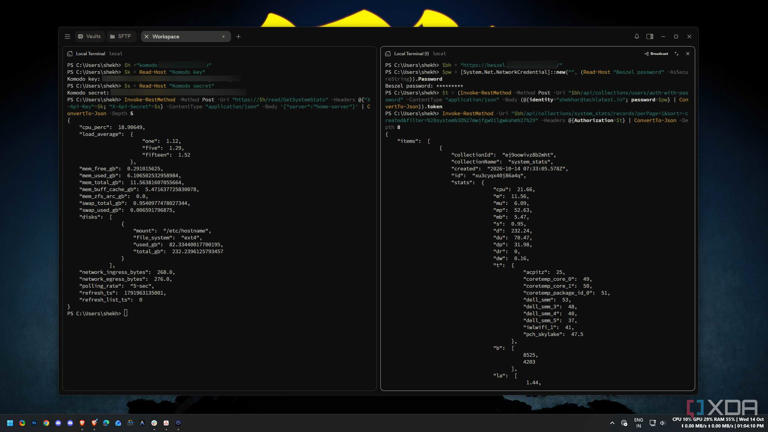Open Brave browser from the taskbar
This screenshot has width=768, height=432.
tap(82, 423)
